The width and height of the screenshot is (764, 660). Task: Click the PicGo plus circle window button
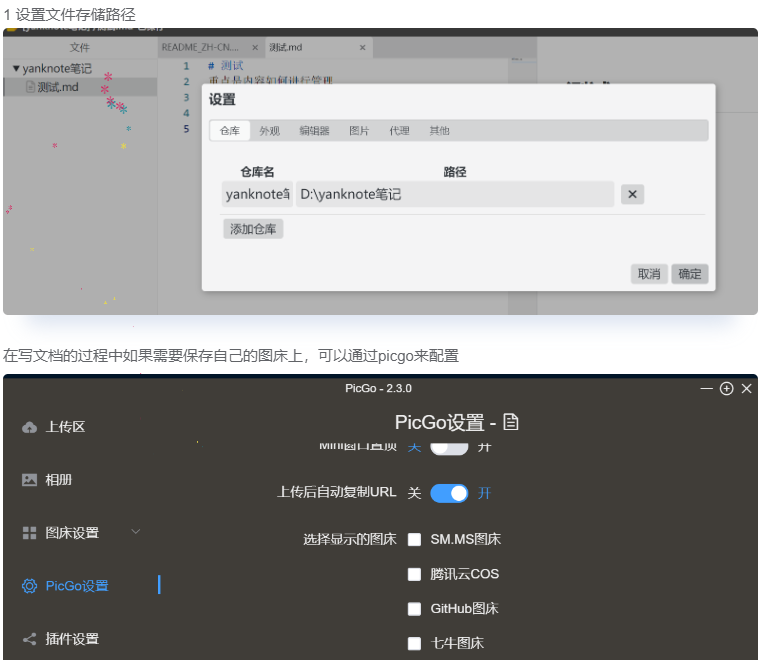point(726,389)
